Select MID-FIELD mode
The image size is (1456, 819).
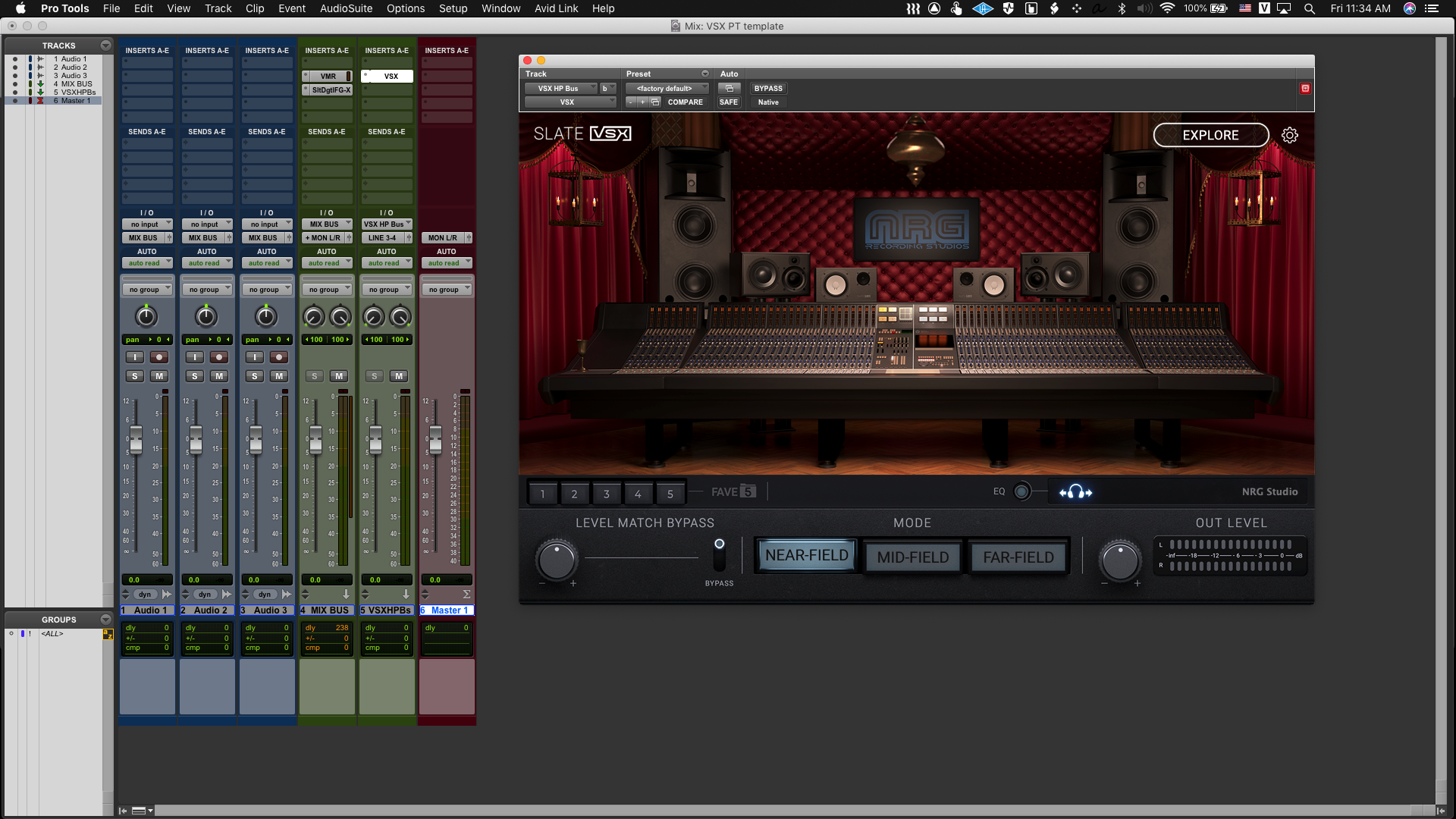pos(913,557)
